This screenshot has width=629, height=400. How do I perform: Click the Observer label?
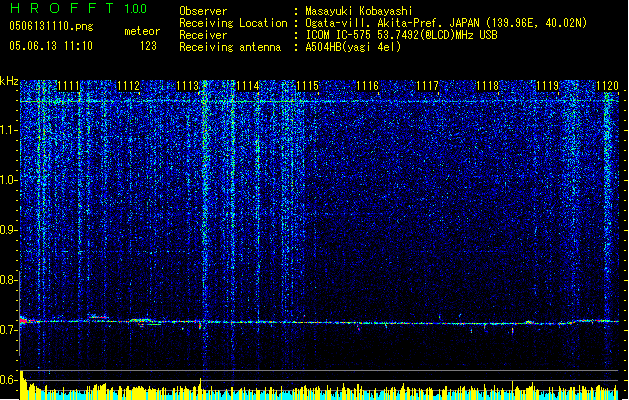click(x=203, y=11)
